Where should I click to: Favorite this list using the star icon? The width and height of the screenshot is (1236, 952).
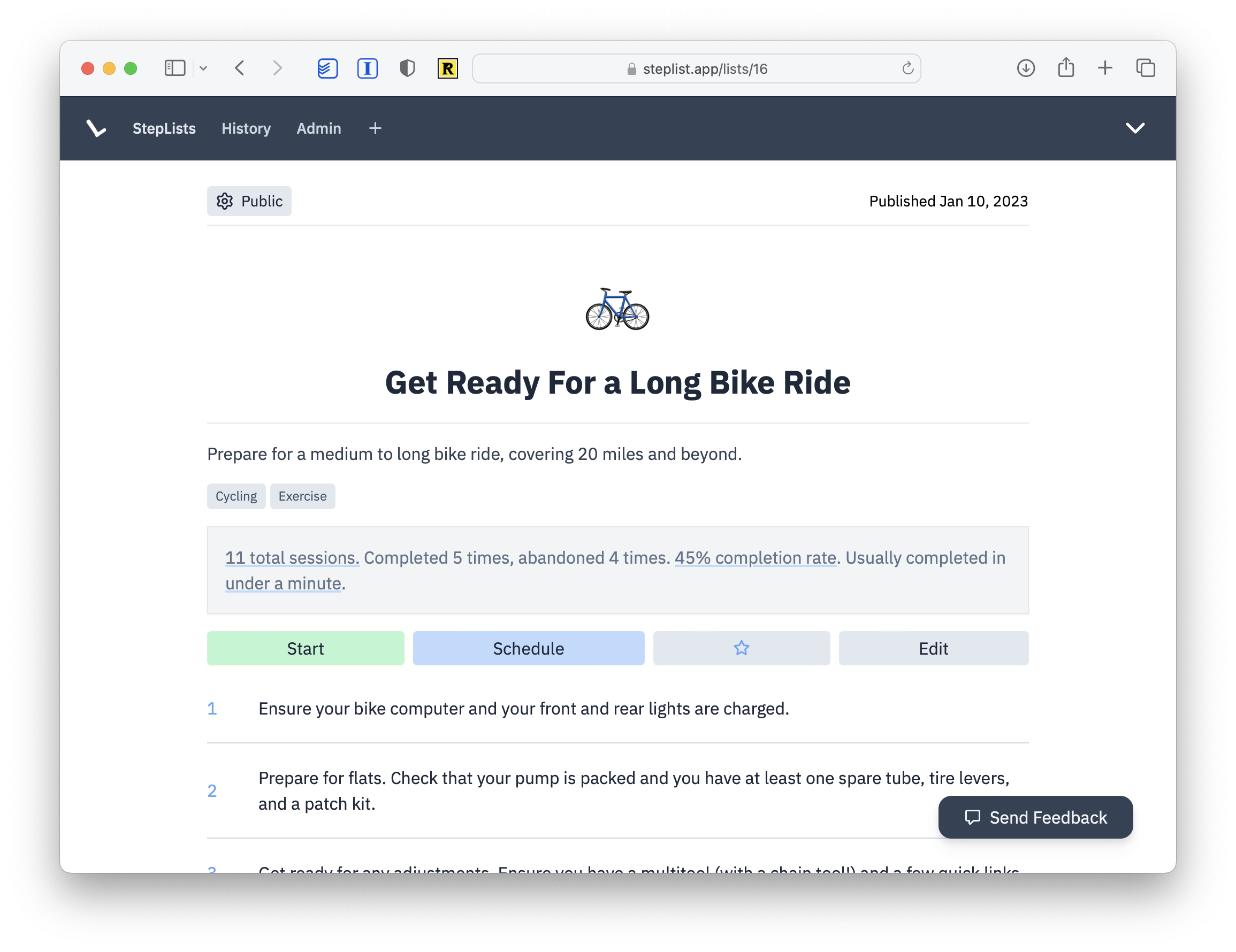tap(742, 648)
